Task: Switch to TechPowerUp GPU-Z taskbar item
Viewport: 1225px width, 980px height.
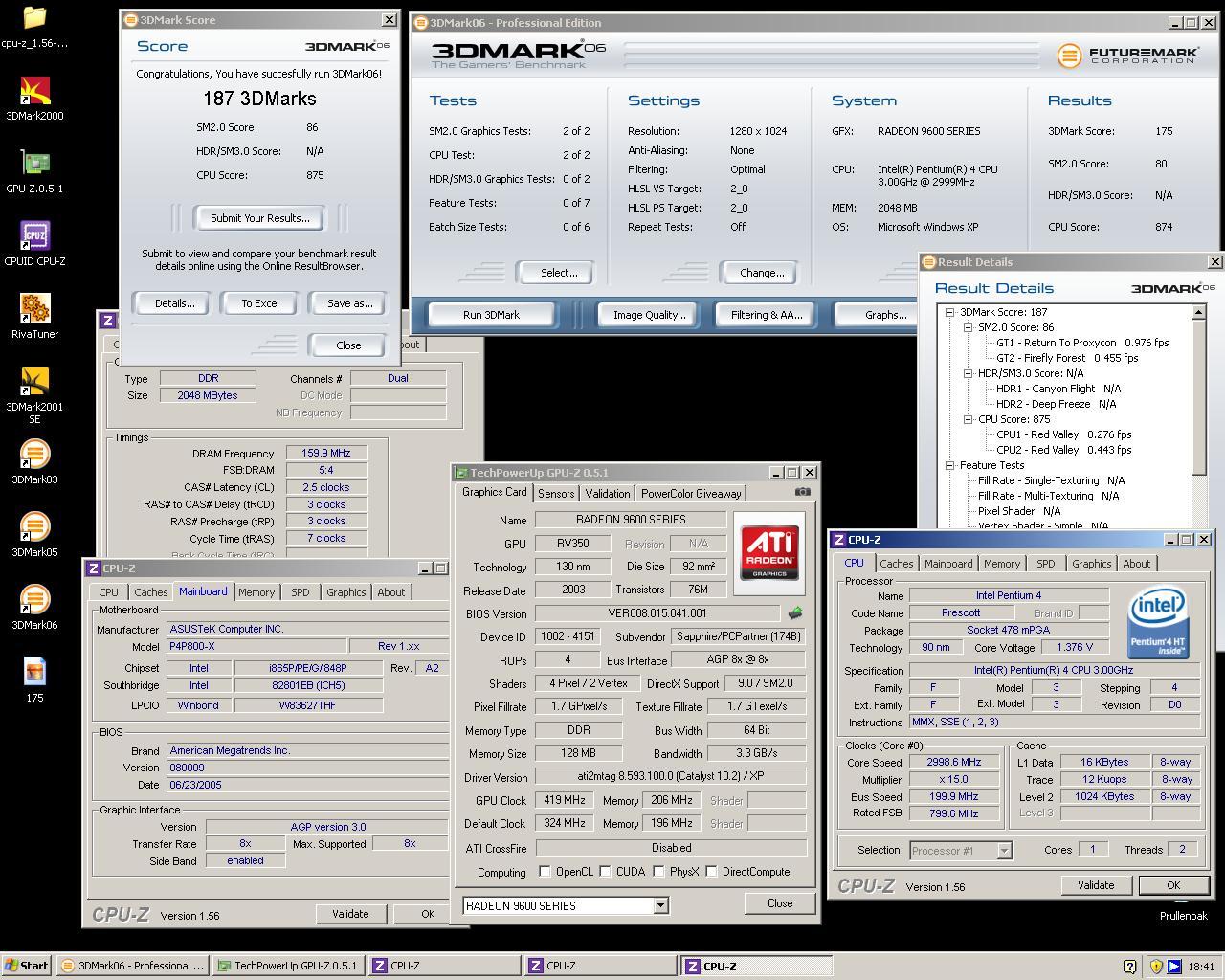Action: click(288, 966)
